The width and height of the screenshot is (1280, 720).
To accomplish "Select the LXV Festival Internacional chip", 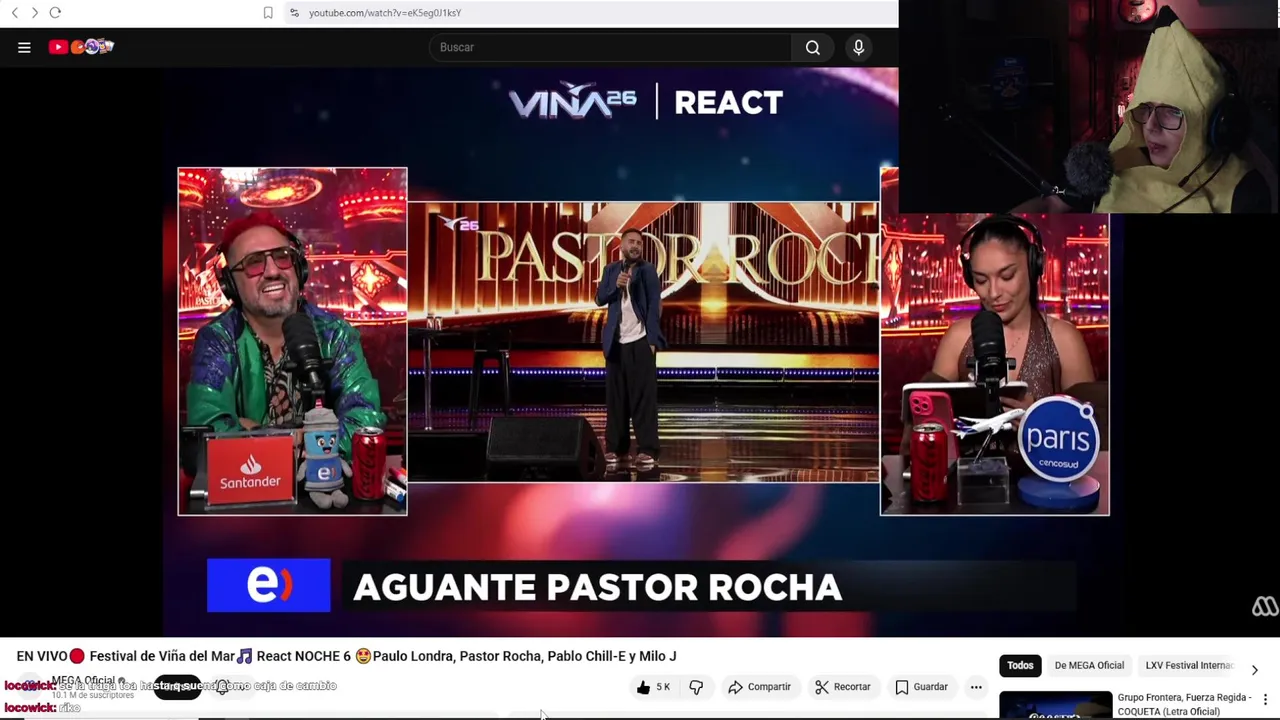I will (1189, 665).
